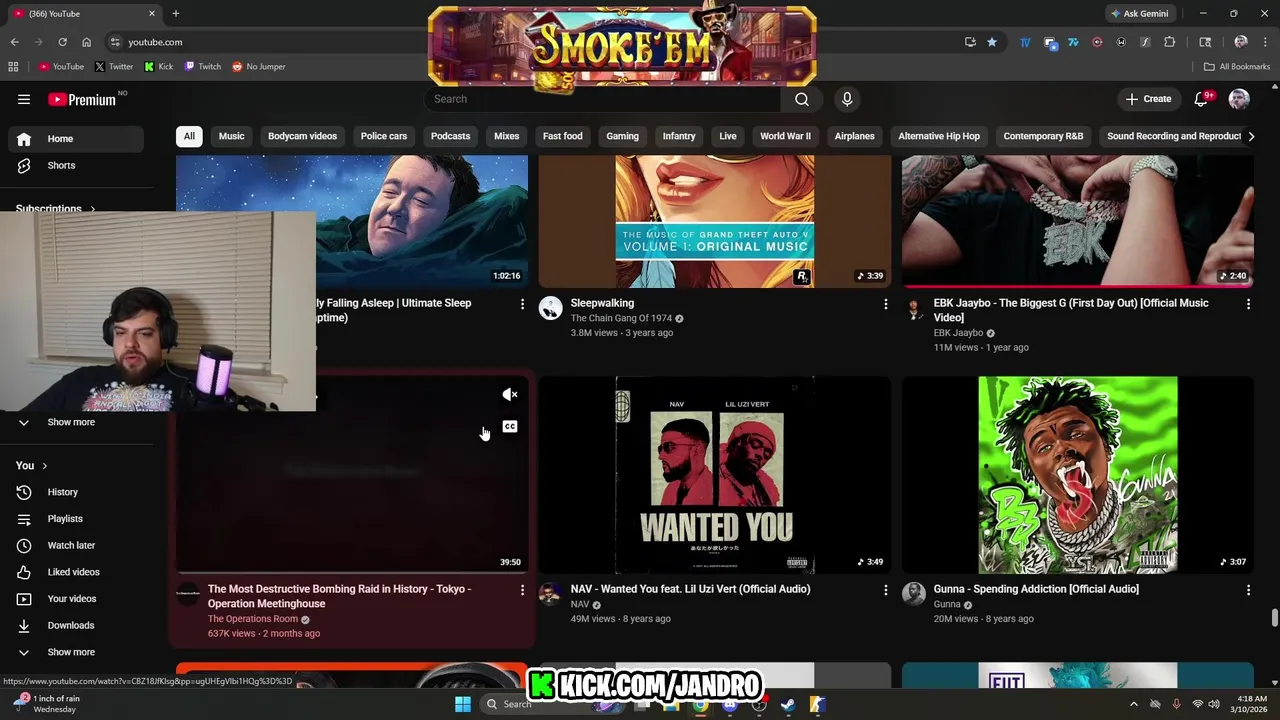Open the Windows Start menu

point(463,704)
